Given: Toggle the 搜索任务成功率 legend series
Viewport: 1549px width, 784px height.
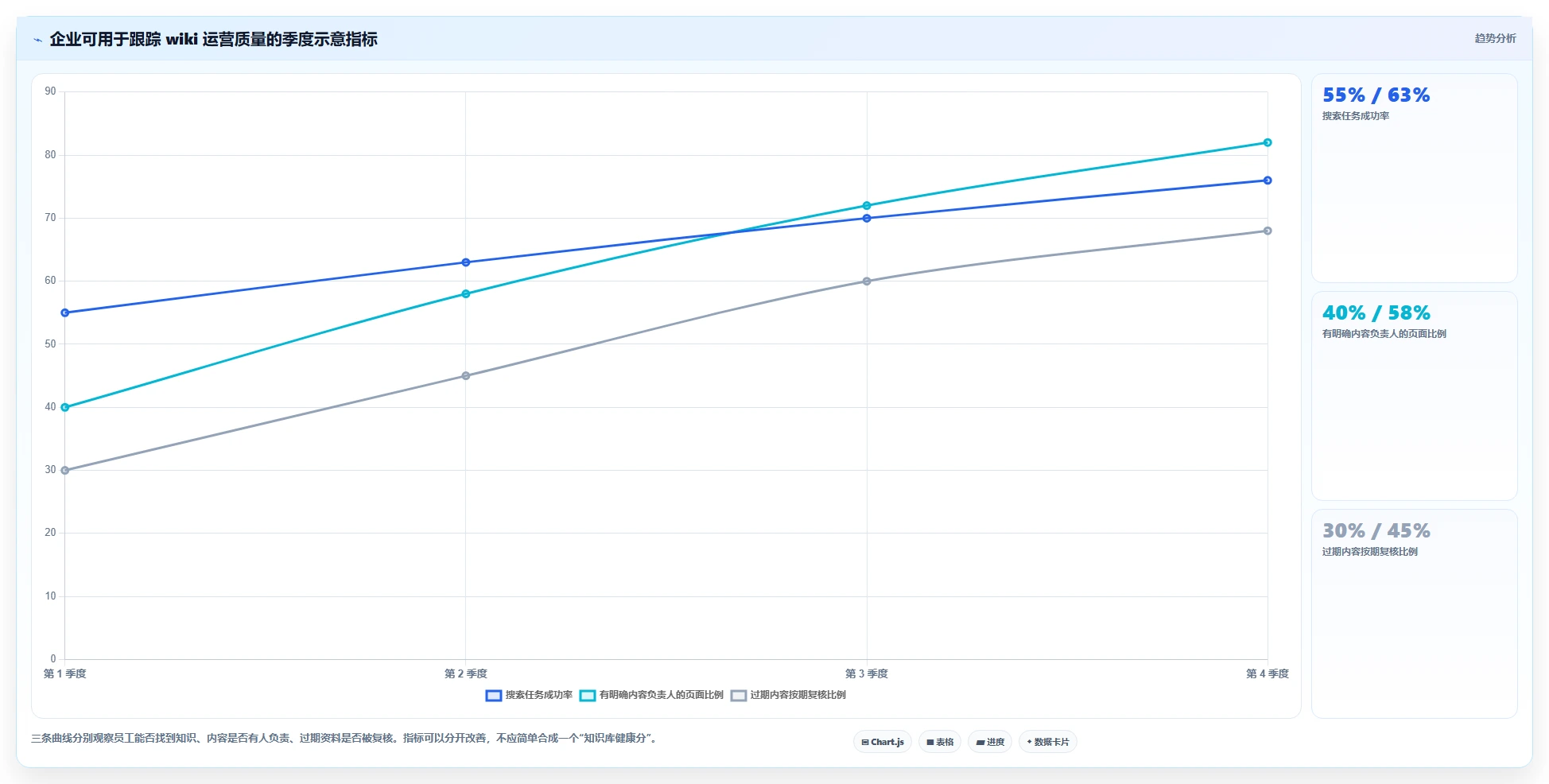Looking at the screenshot, I should (529, 695).
